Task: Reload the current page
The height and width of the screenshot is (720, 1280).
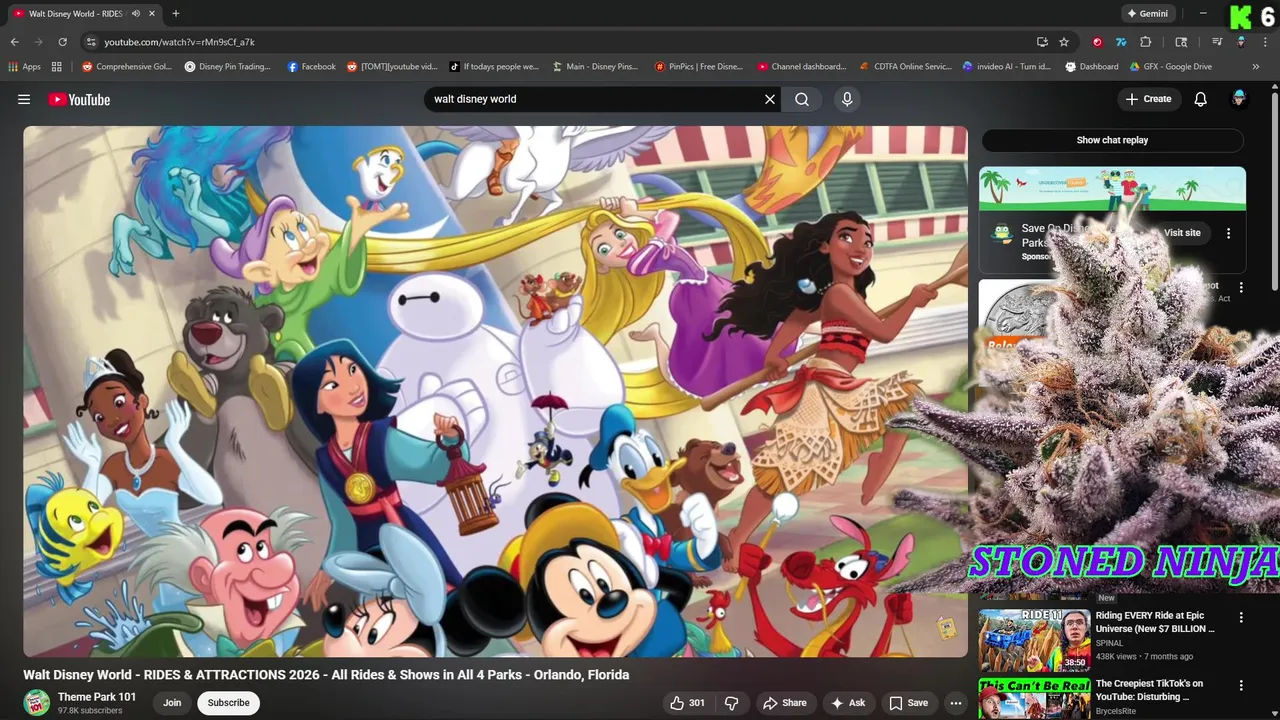Action: (62, 42)
